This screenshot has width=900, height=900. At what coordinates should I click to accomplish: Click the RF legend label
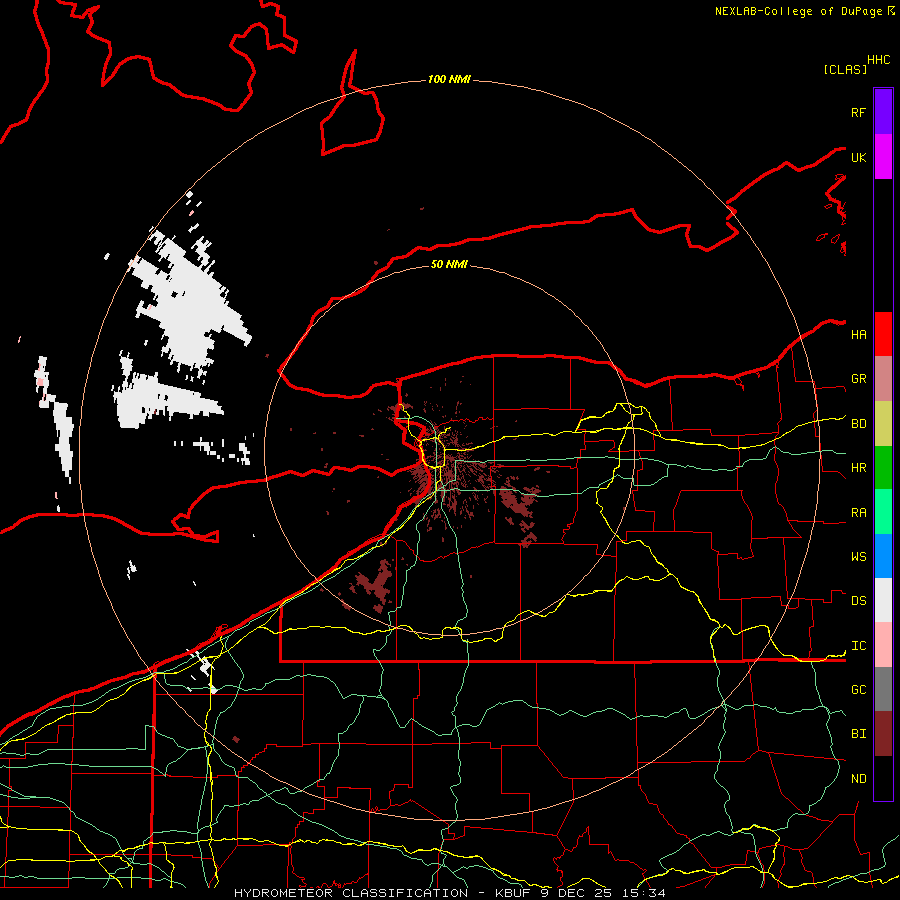pyautogui.click(x=858, y=112)
